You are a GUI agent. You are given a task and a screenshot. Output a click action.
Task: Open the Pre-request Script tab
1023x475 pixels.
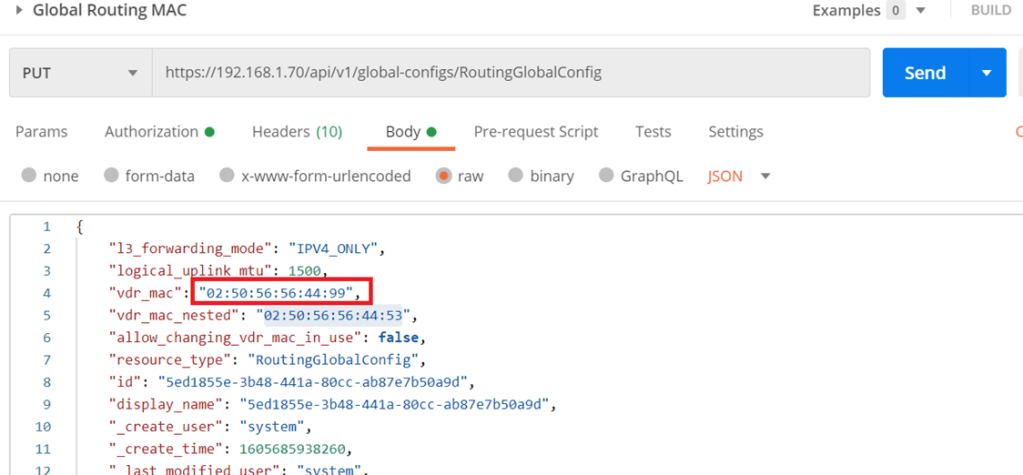click(535, 132)
